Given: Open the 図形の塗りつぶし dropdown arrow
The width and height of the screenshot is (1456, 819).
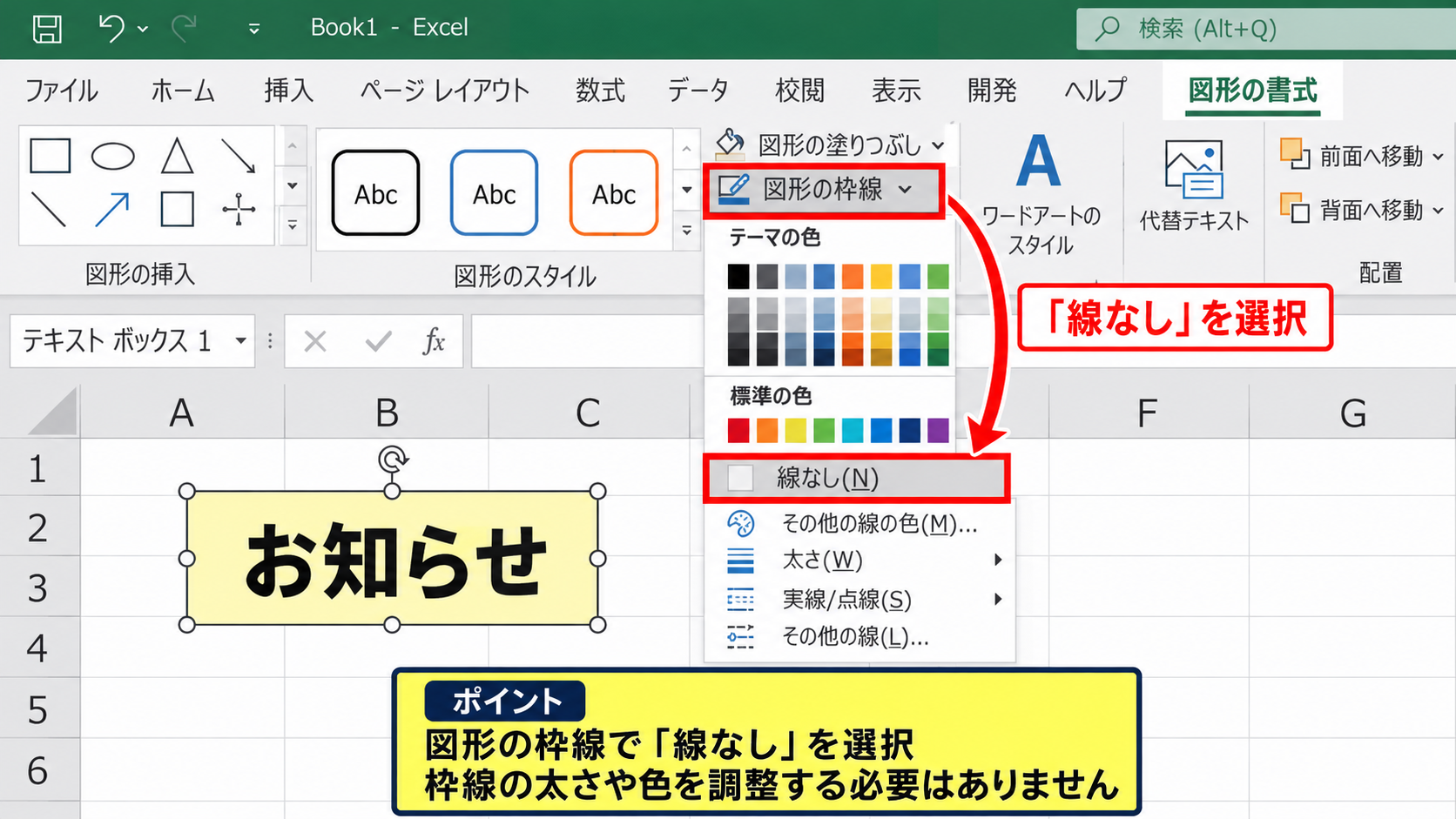Looking at the screenshot, I should pos(938,145).
